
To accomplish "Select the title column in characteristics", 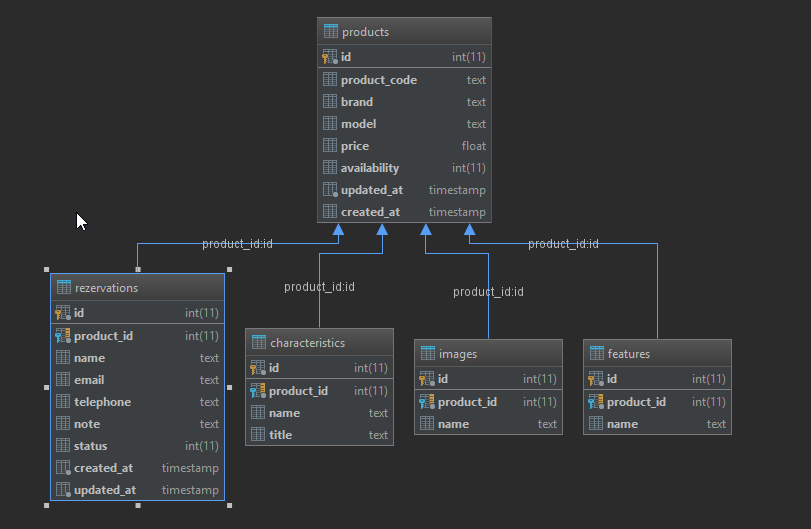I will pos(280,435).
